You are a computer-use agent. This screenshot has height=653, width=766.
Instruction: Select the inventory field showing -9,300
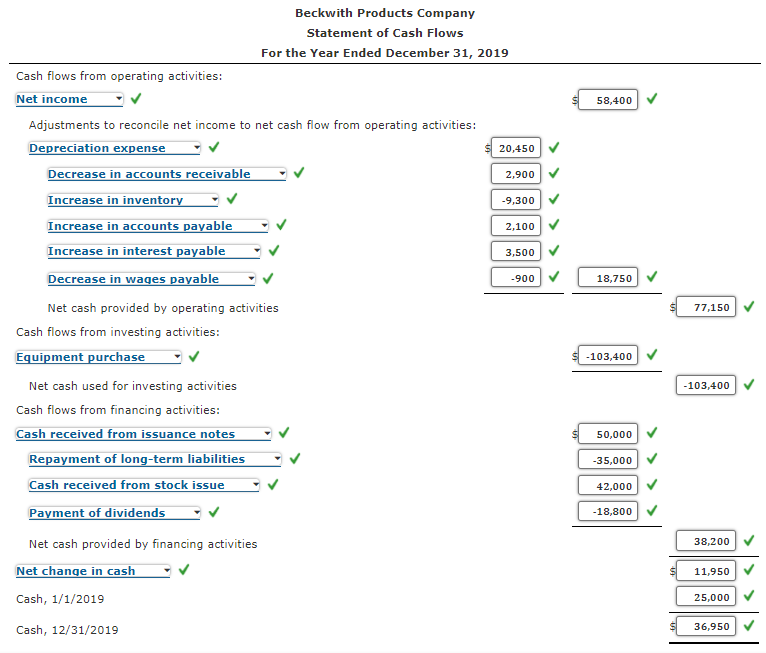pos(516,199)
